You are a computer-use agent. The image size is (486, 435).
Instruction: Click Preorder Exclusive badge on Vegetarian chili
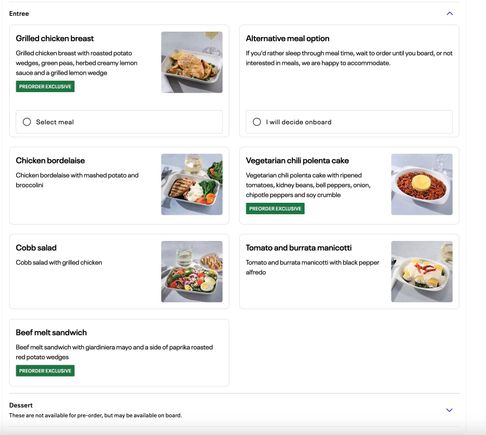click(x=275, y=209)
